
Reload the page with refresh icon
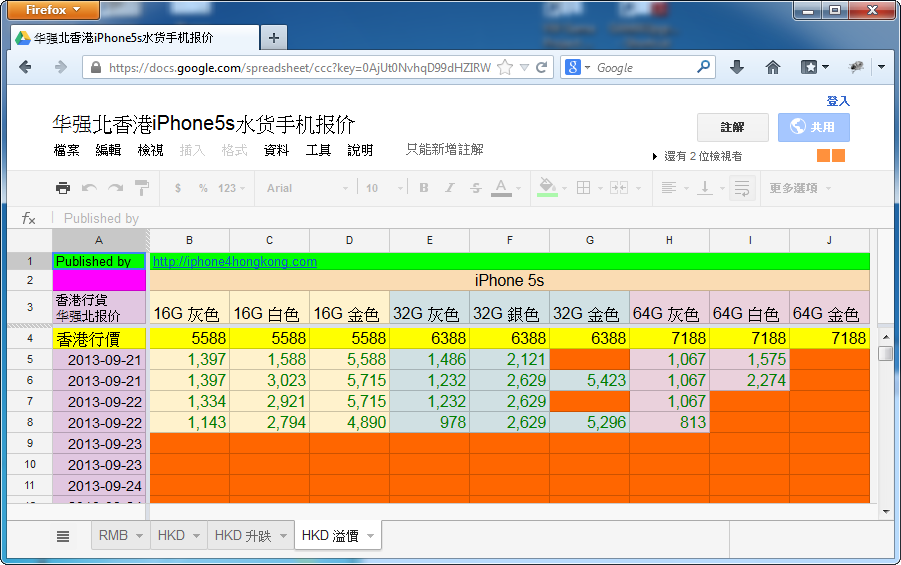click(541, 67)
